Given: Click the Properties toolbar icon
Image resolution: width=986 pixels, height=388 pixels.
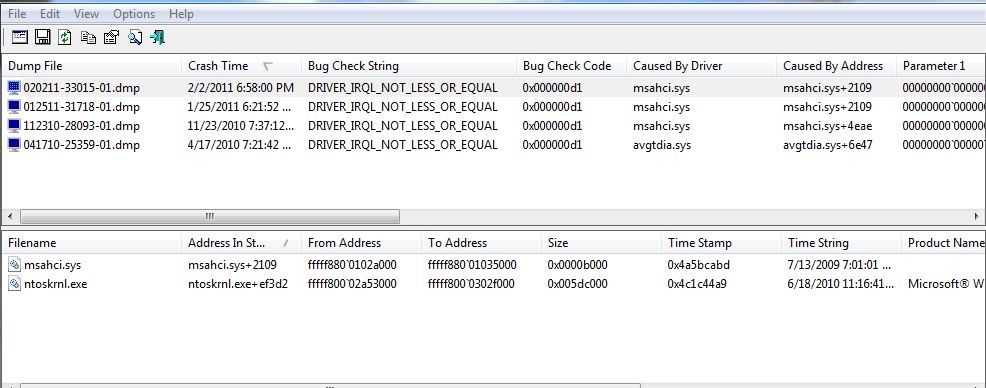Looking at the screenshot, I should [x=111, y=38].
